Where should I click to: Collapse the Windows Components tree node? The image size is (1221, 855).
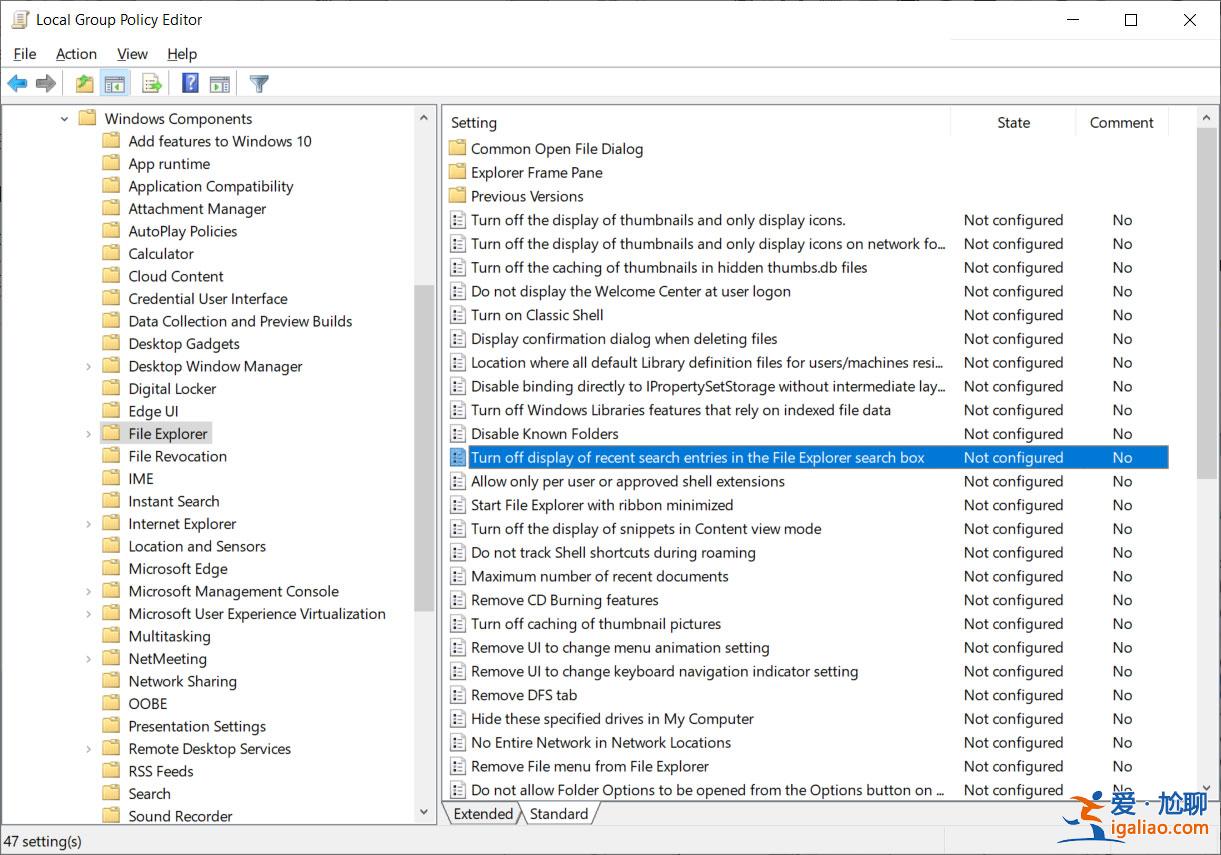(x=63, y=118)
